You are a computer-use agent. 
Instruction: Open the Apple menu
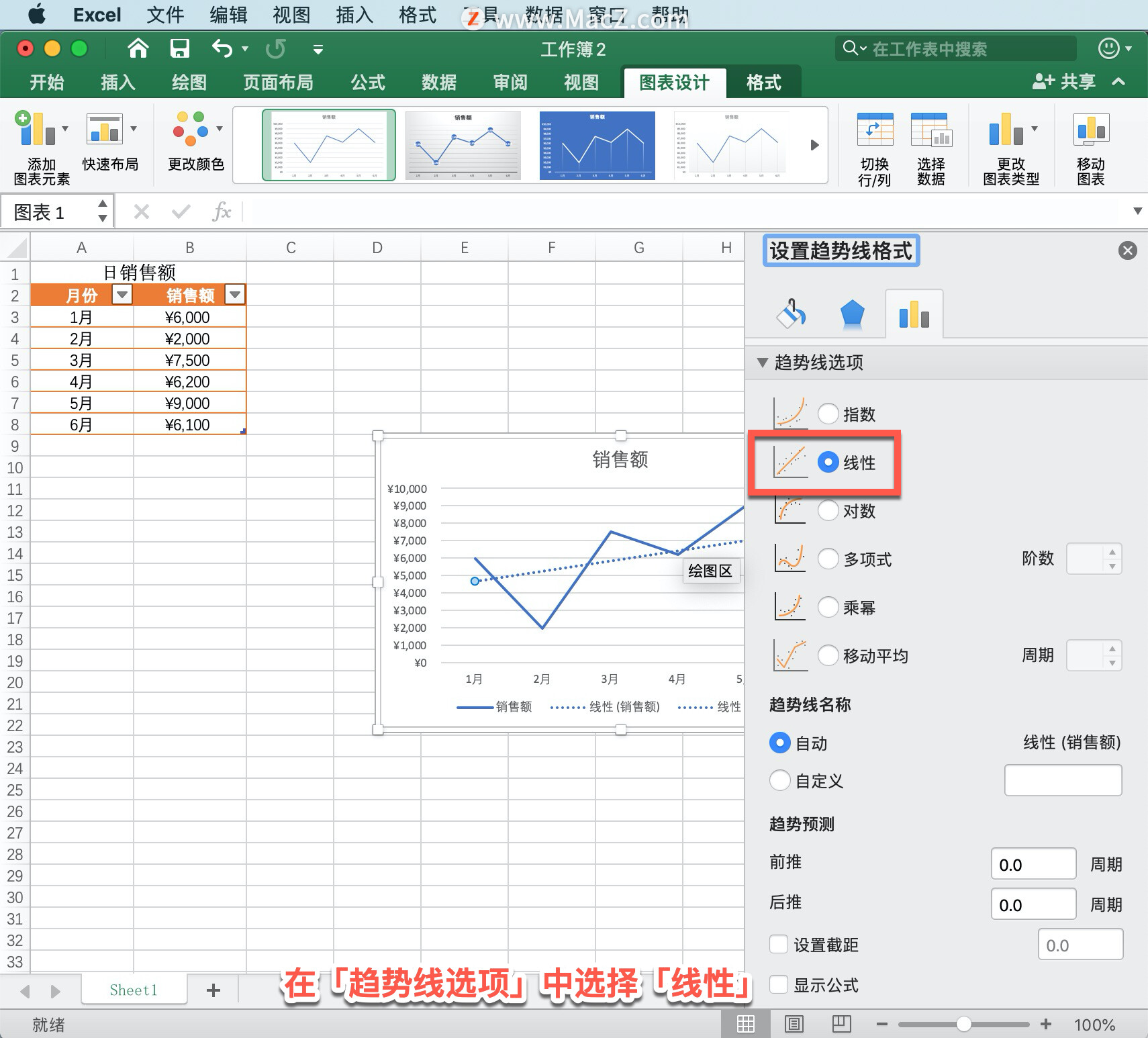click(38, 14)
